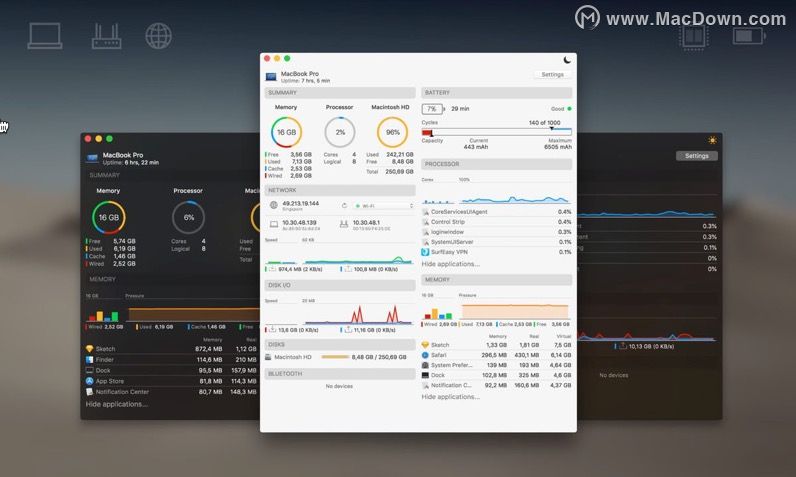Click the chip icon at the top right
The width and height of the screenshot is (796, 477).
pos(693,36)
